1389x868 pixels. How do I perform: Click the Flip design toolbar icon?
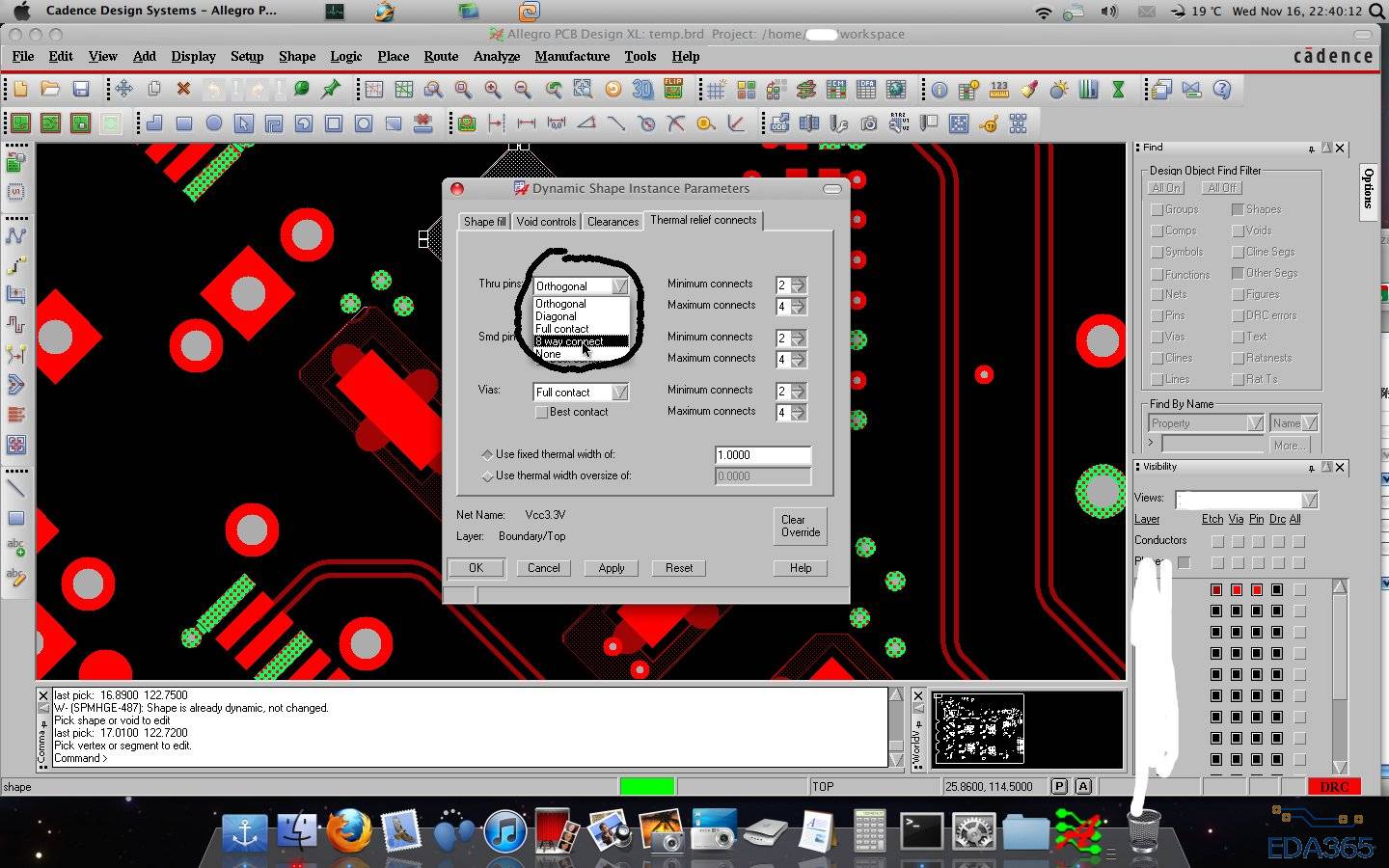[x=672, y=90]
